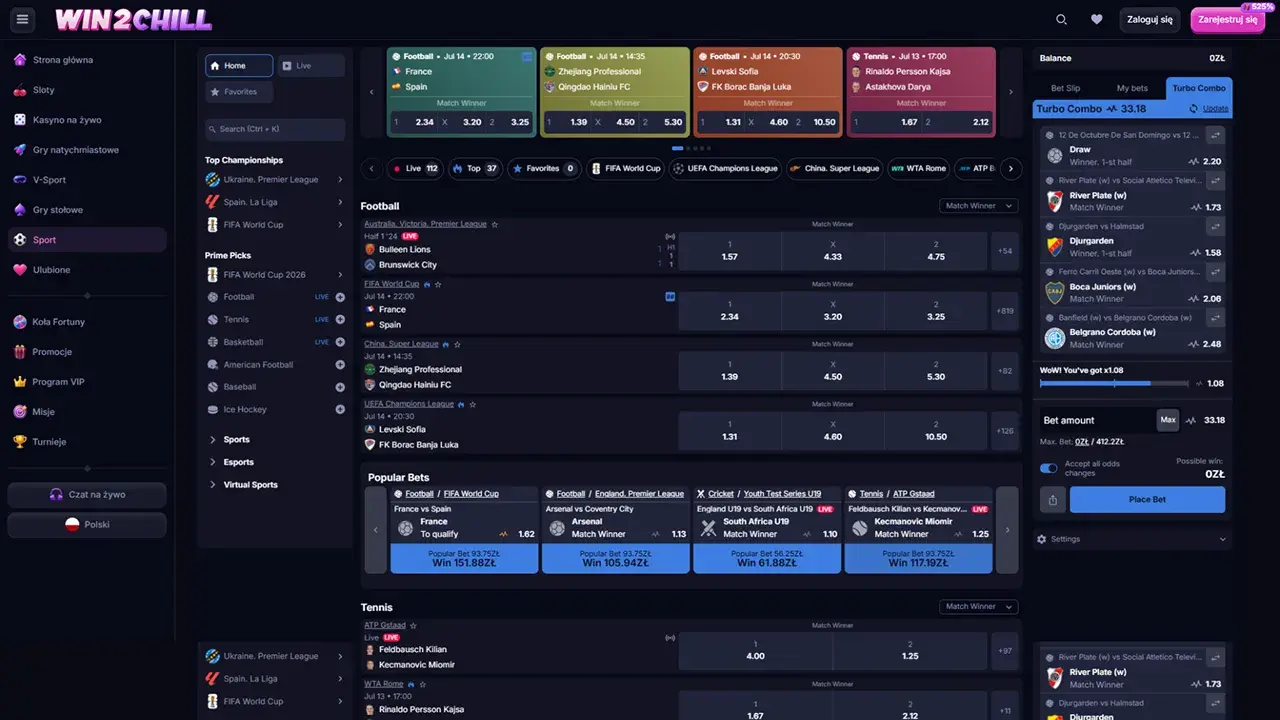
Task: Open the France vs Spain featured match card
Action: point(462,92)
